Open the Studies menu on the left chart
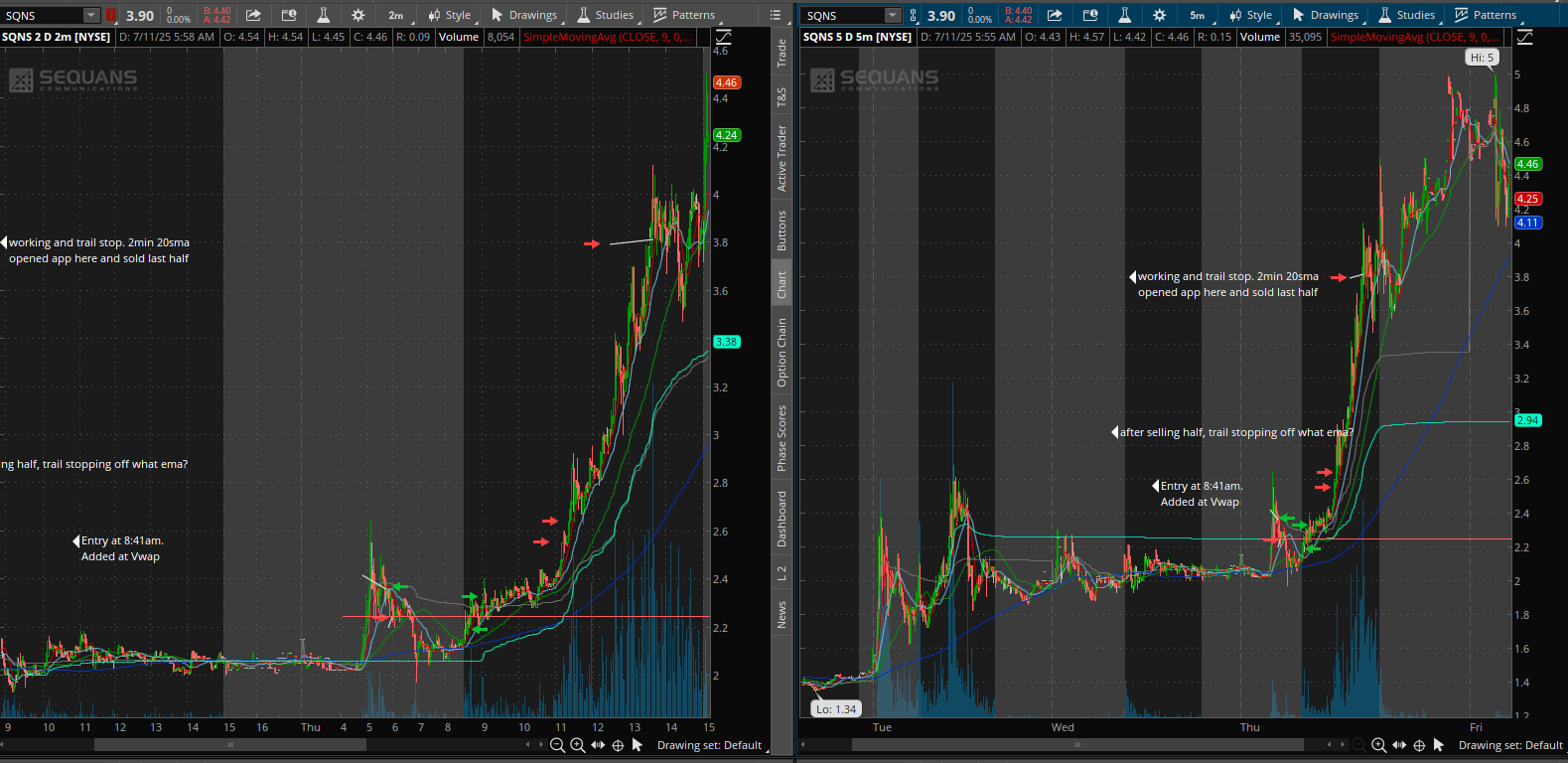This screenshot has width=1568, height=763. coord(604,15)
